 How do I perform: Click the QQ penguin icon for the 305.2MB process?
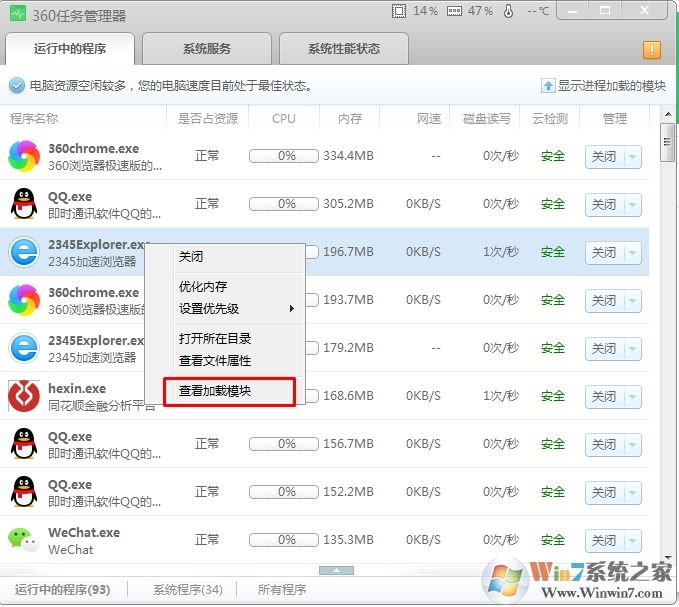(x=24, y=204)
